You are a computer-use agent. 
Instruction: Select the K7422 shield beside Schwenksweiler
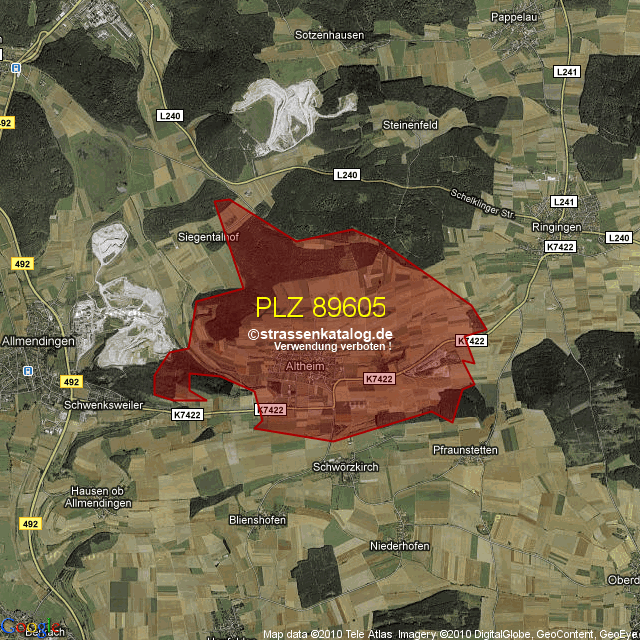[x=187, y=414]
